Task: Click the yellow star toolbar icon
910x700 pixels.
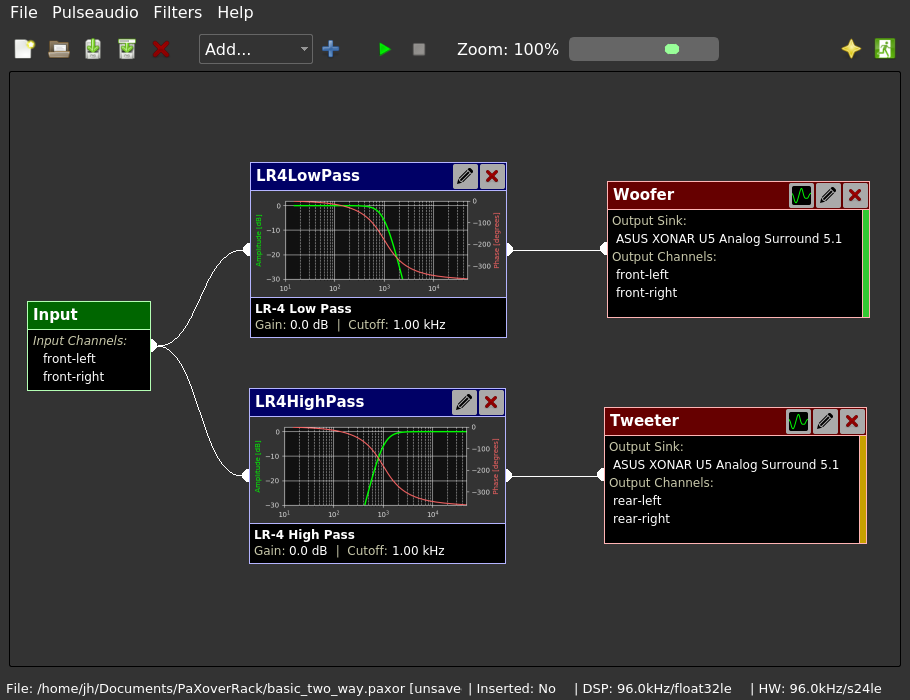Action: coord(851,49)
